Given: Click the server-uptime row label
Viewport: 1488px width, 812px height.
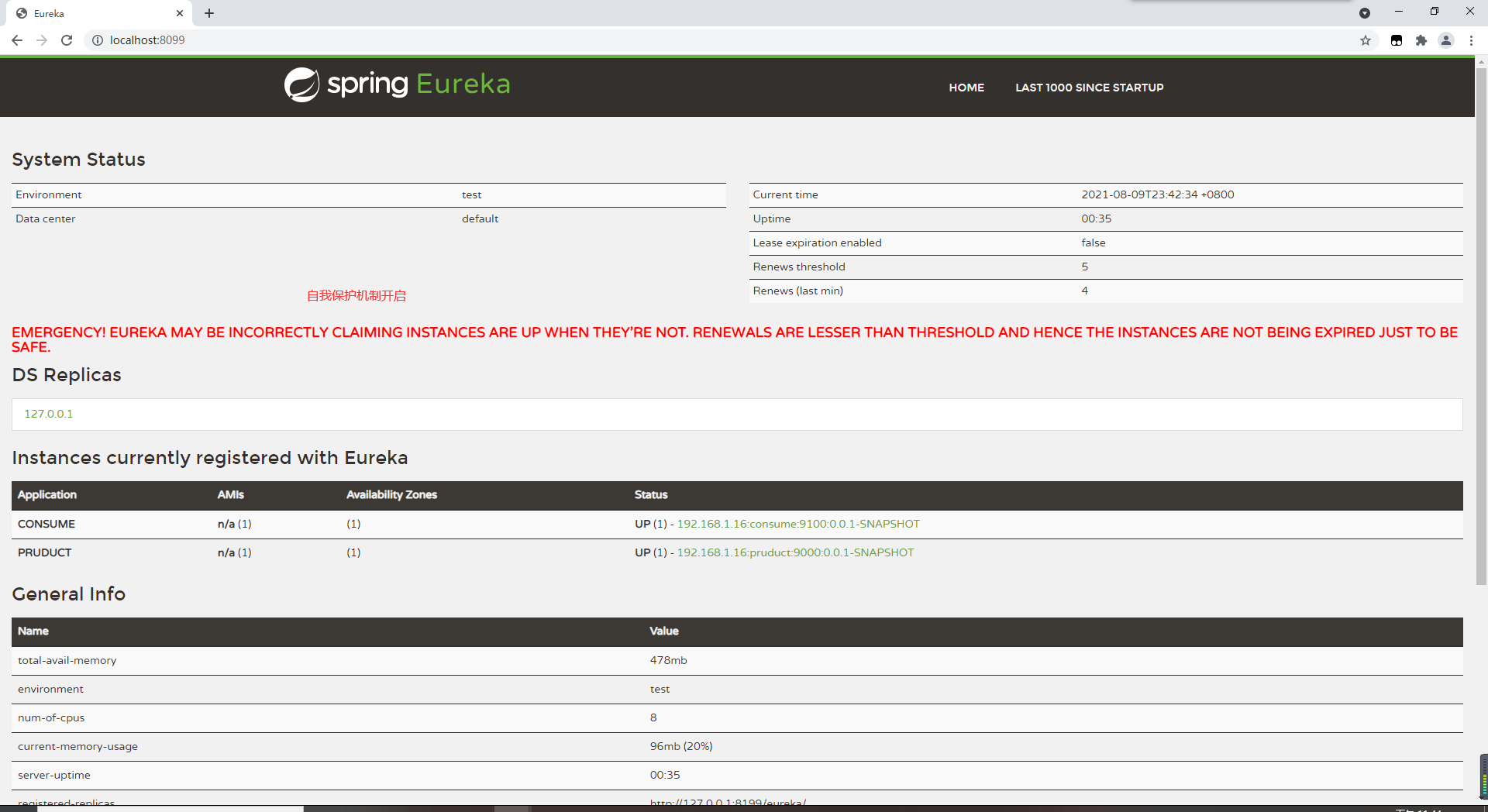Looking at the screenshot, I should (x=54, y=775).
